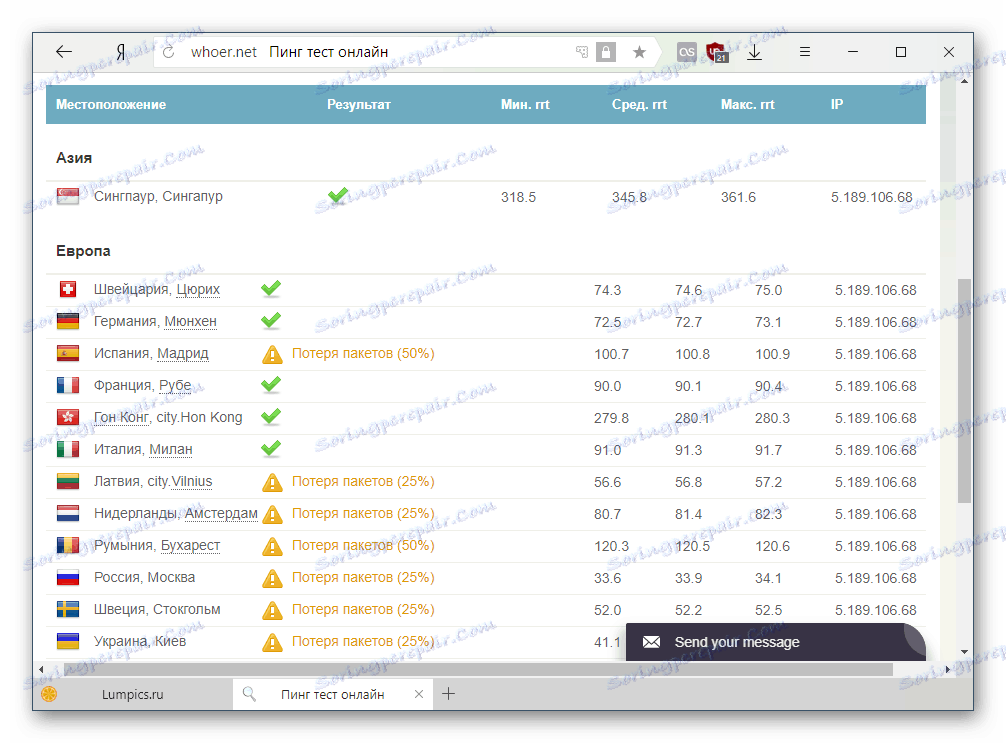Click the Ukraine flag icon
The width and height of the screenshot is (1006, 743).
click(x=67, y=642)
